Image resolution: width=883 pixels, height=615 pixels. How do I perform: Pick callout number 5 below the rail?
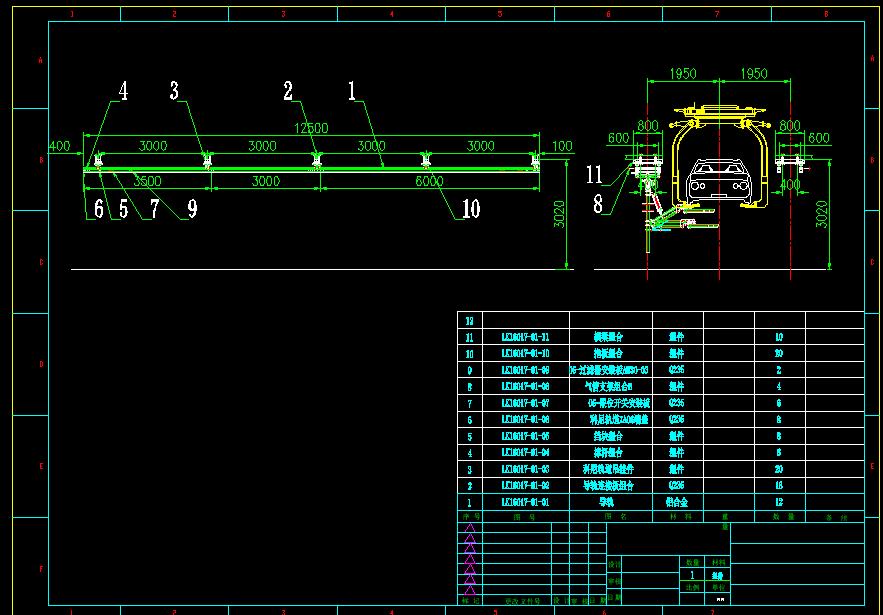coord(123,210)
